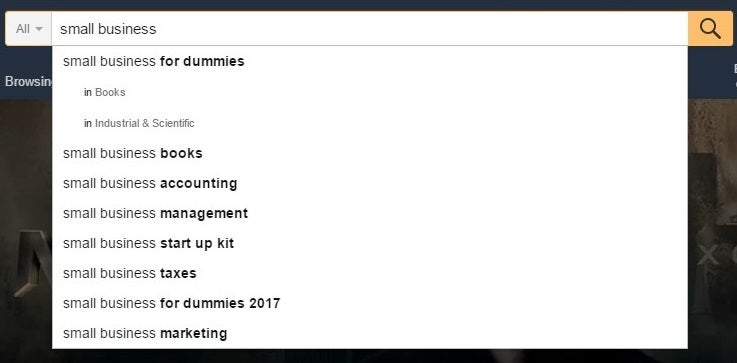Select small business marketing suggestion
Viewport: 737px width, 363px height.
pyautogui.click(x=370, y=333)
